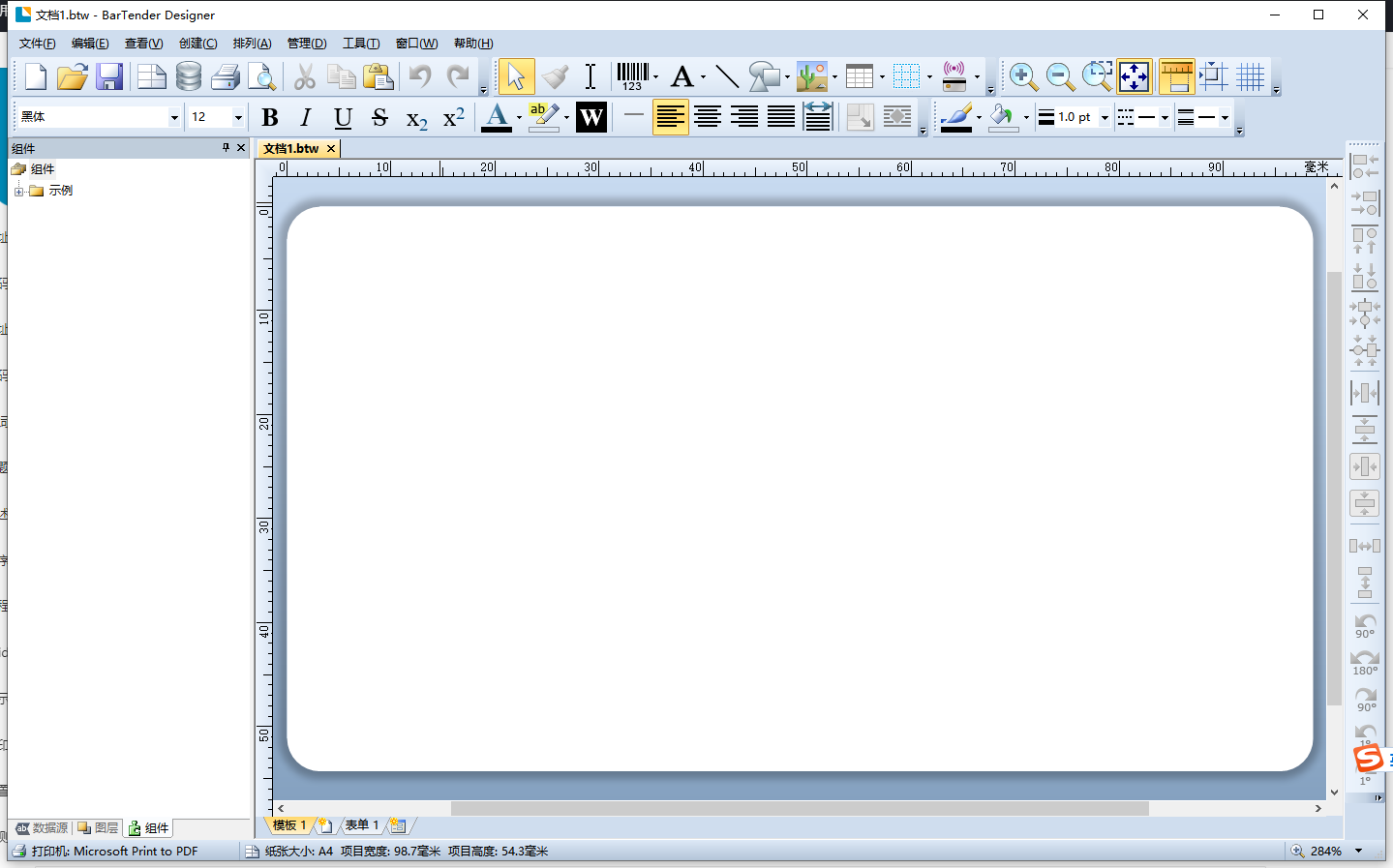The height and width of the screenshot is (868, 1393).
Task: Open the font size 12 dropdown
Action: point(238,117)
